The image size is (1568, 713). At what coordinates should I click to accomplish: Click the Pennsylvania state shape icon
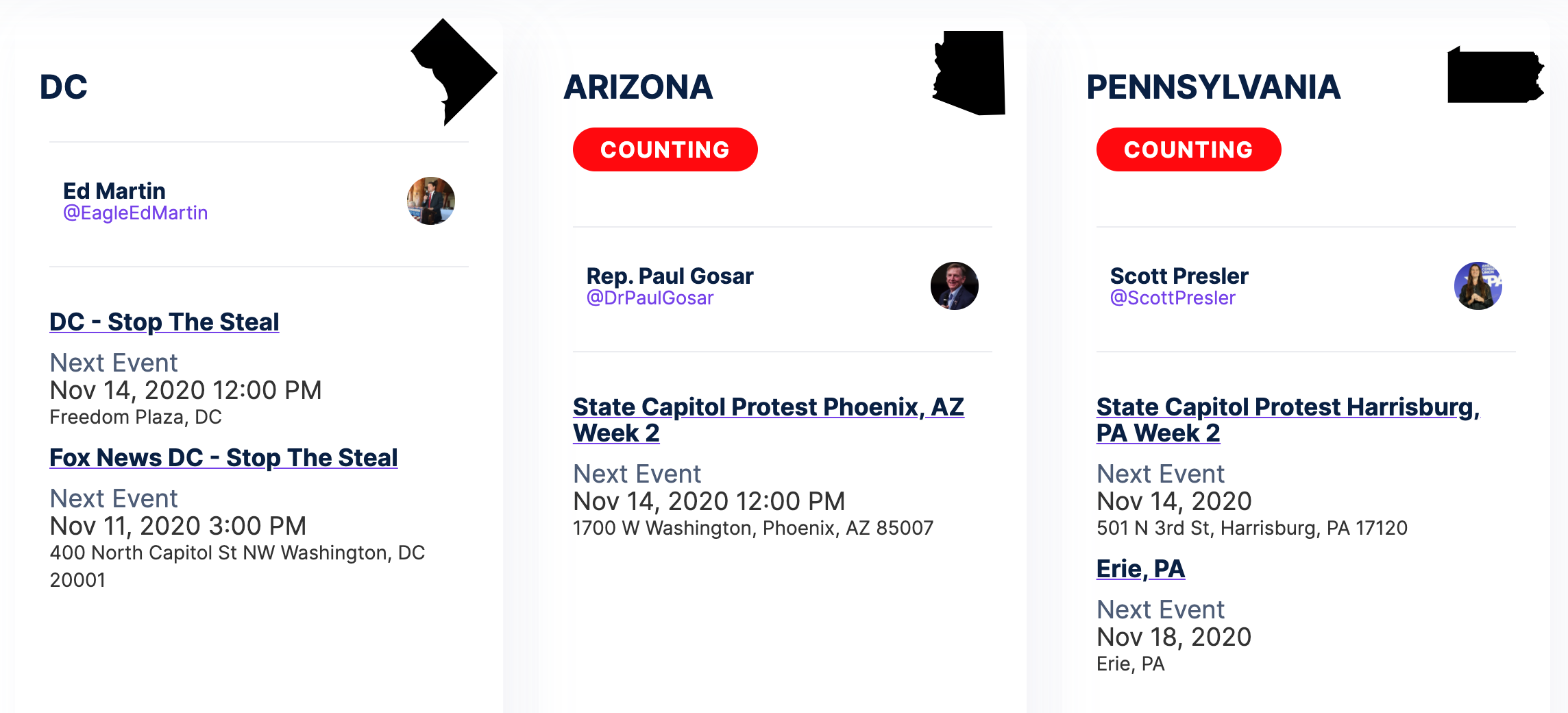[1495, 75]
